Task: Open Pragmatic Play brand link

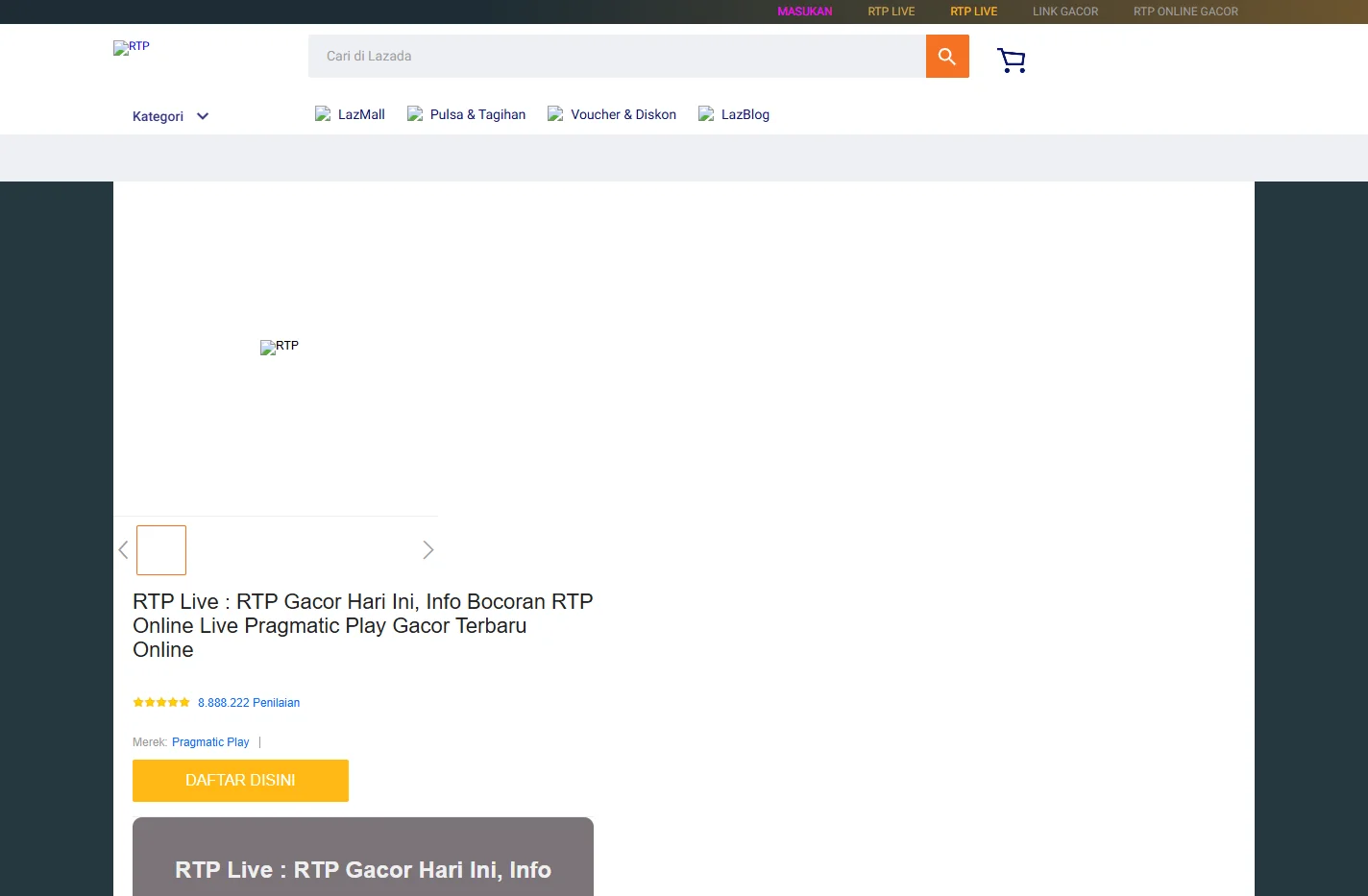Action: coord(210,742)
